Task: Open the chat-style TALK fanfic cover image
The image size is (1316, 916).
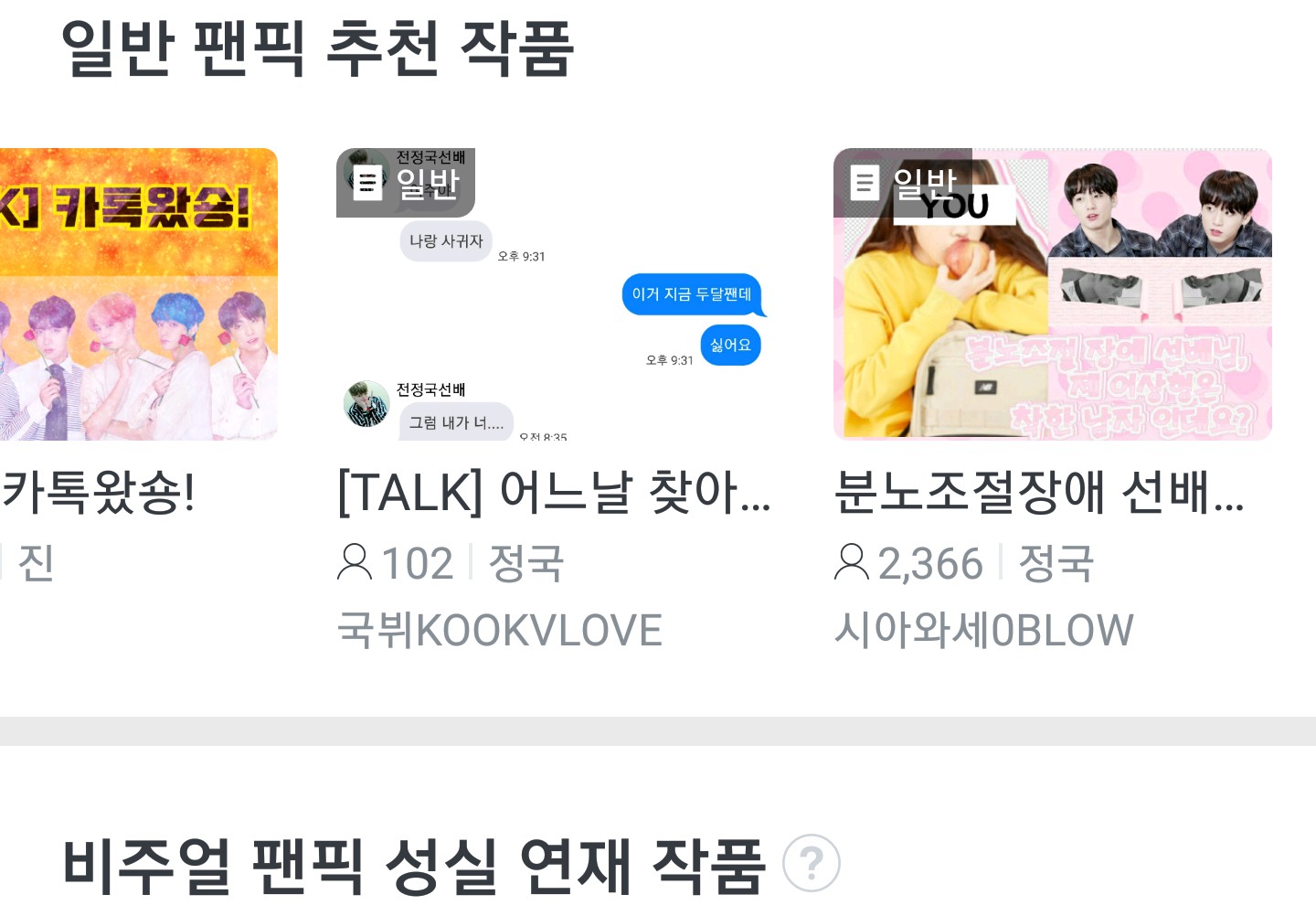Action: pos(556,294)
